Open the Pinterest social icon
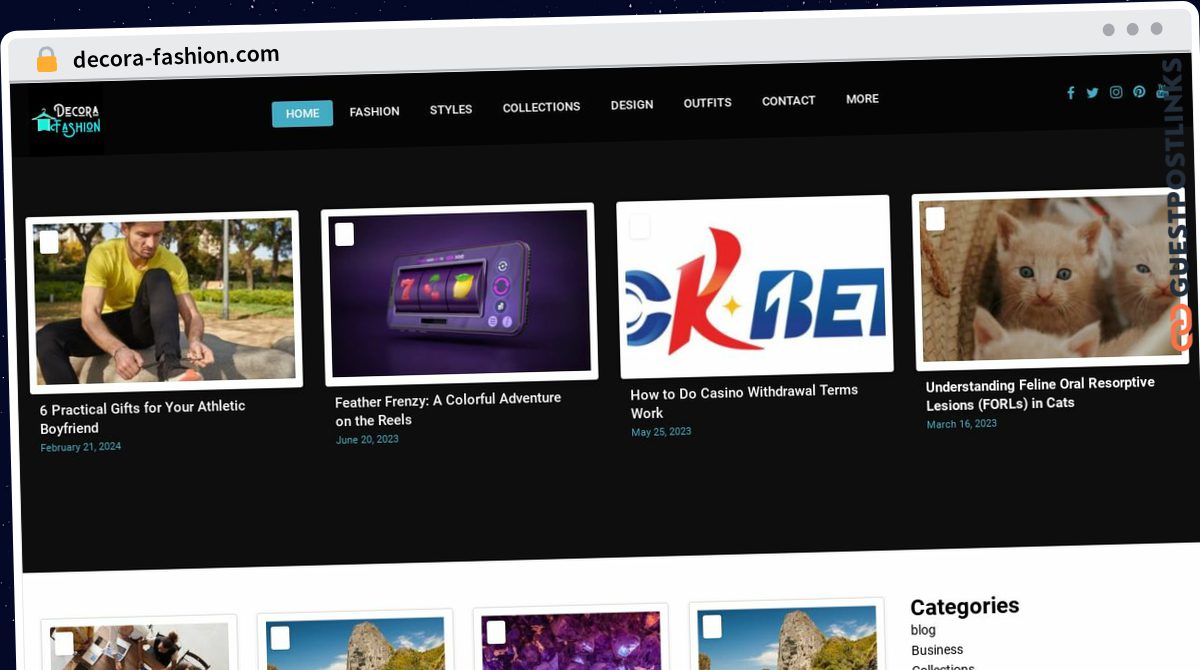Viewport: 1200px width, 670px height. (1139, 92)
